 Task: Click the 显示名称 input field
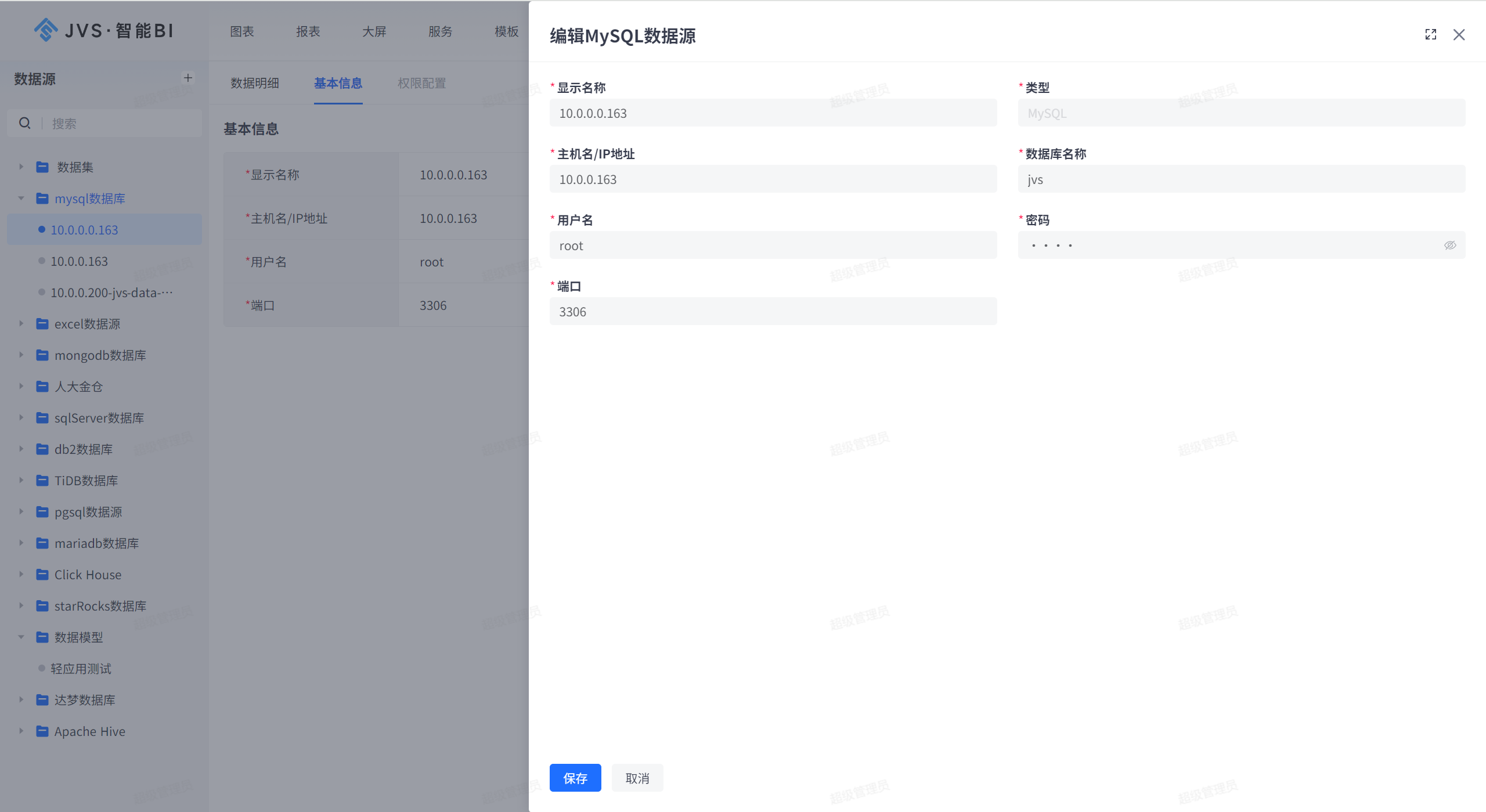pyautogui.click(x=773, y=113)
